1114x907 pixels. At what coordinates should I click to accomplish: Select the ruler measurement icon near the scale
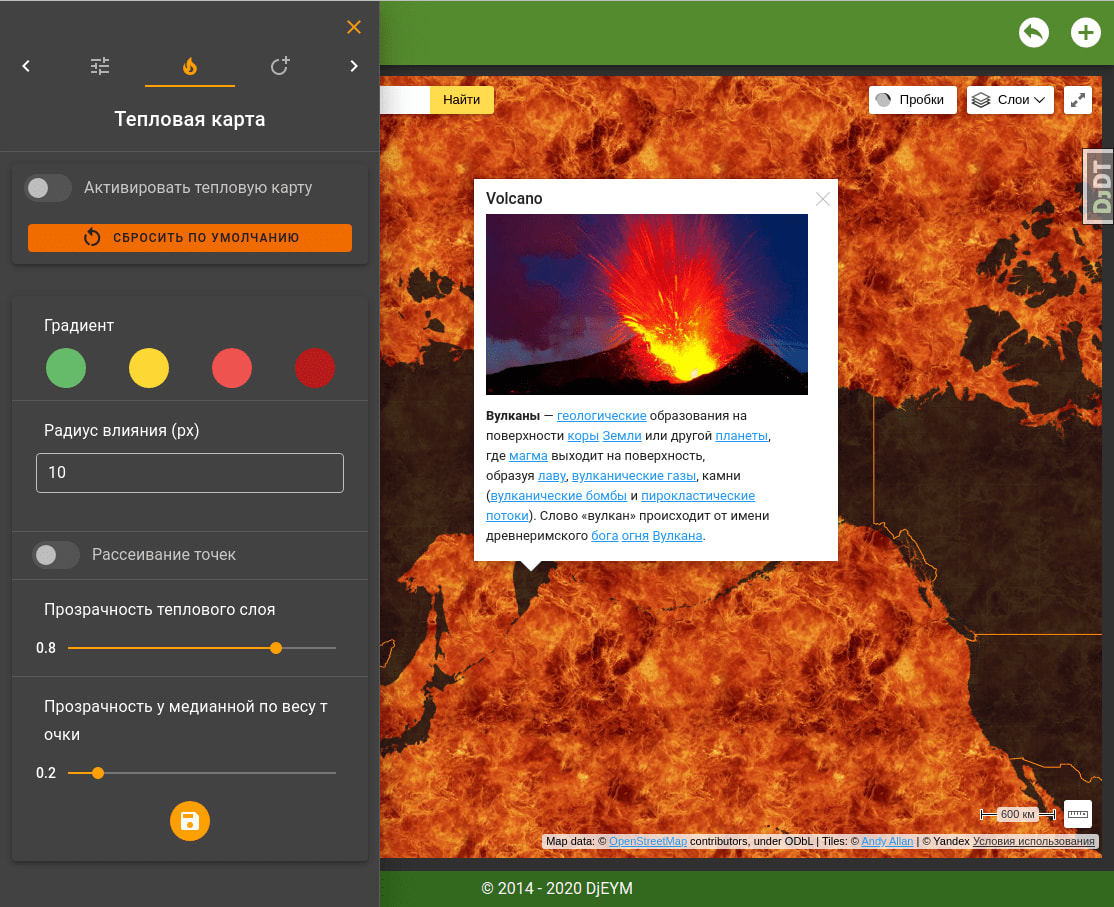[x=1077, y=814]
